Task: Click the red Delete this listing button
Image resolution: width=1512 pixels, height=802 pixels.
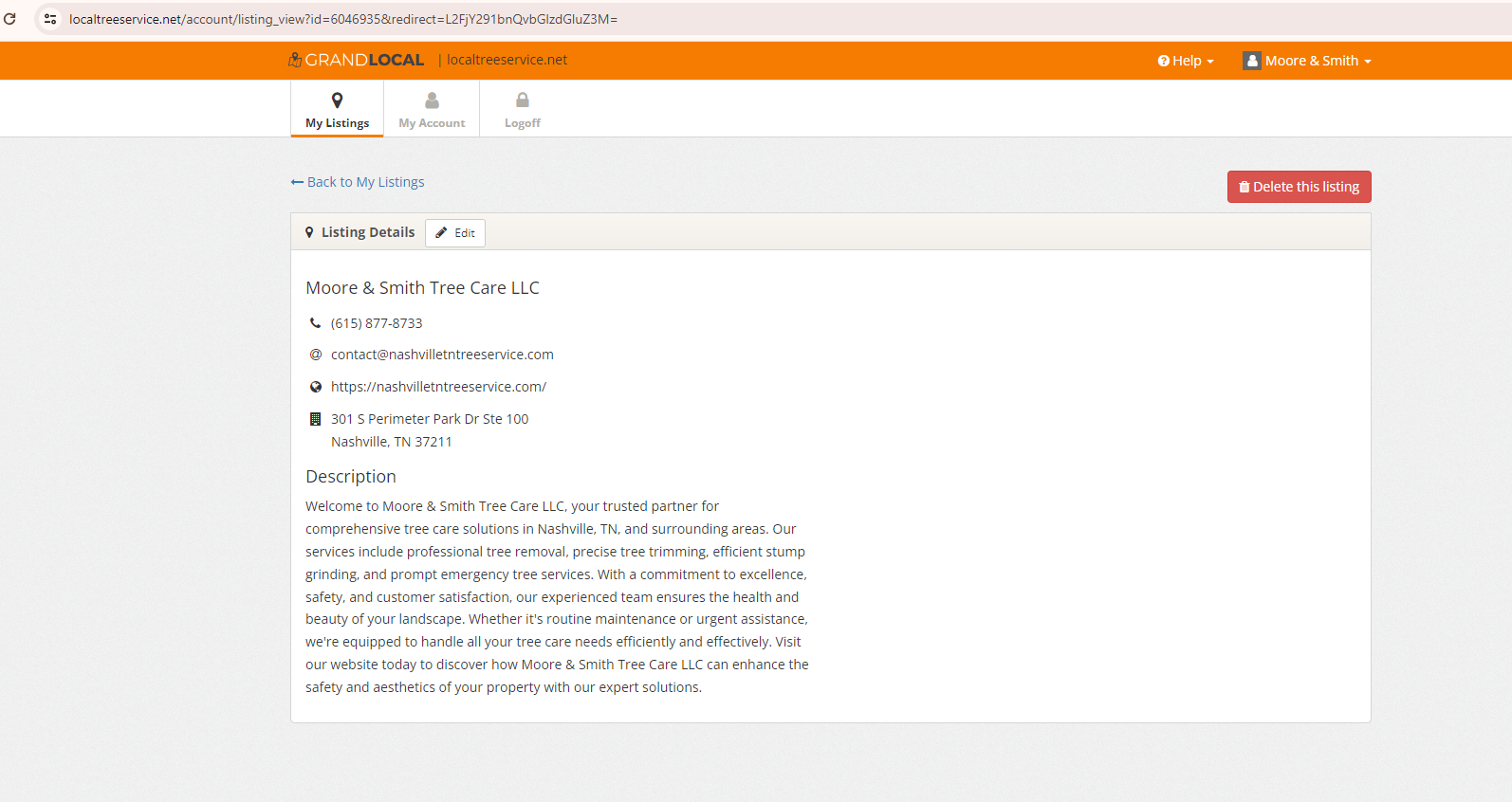Action: (1299, 187)
